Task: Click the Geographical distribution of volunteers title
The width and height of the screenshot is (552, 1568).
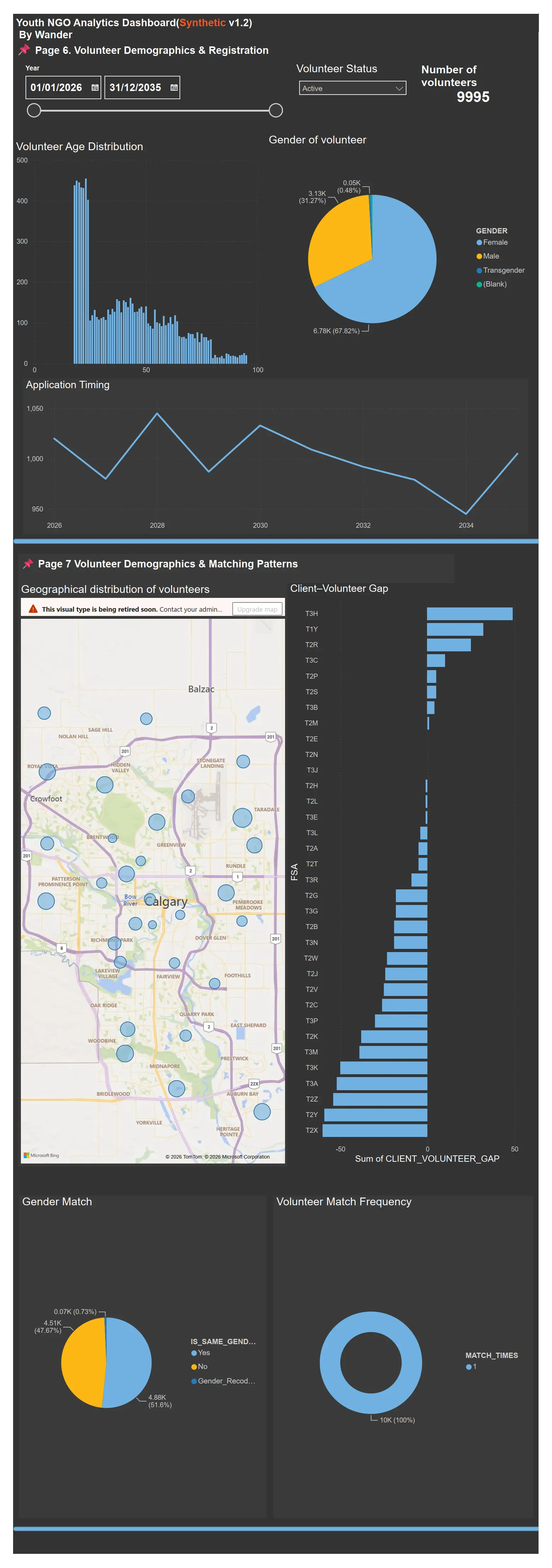Action: click(x=115, y=589)
